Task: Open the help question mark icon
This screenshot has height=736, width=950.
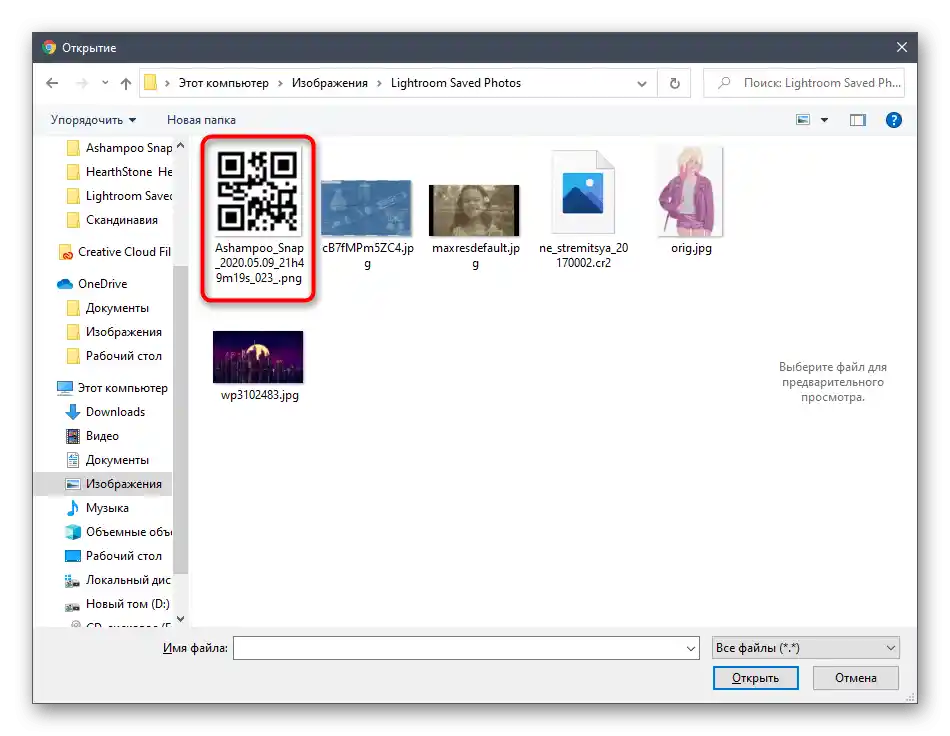Action: pos(894,120)
